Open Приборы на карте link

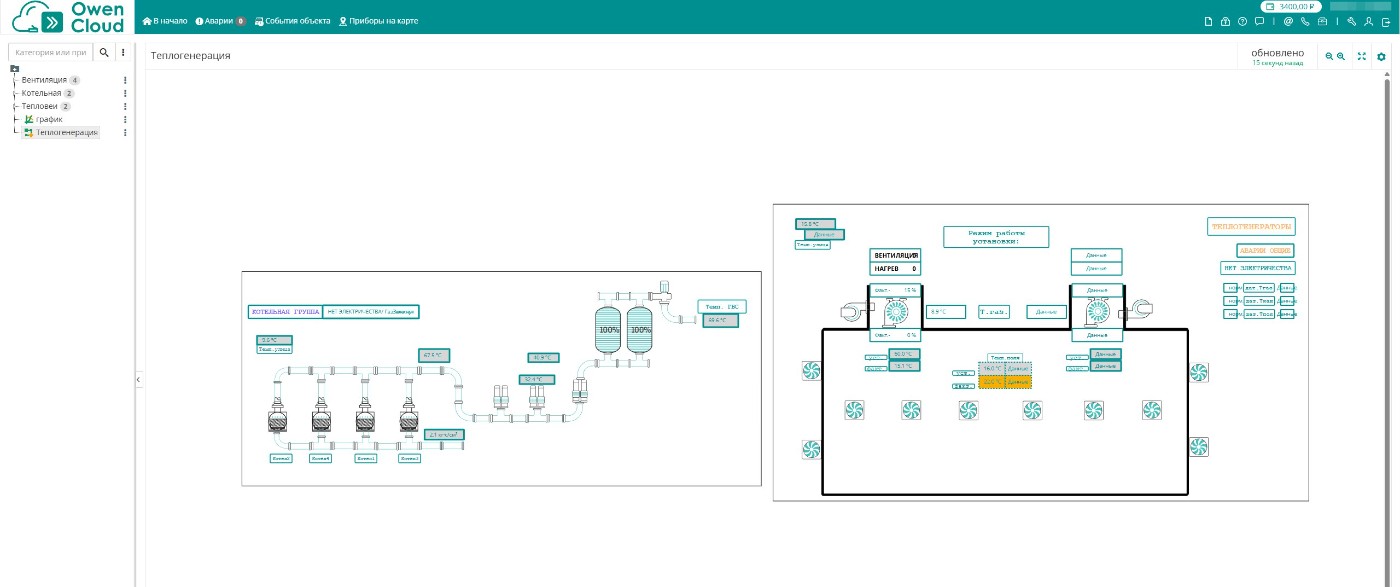click(x=378, y=21)
